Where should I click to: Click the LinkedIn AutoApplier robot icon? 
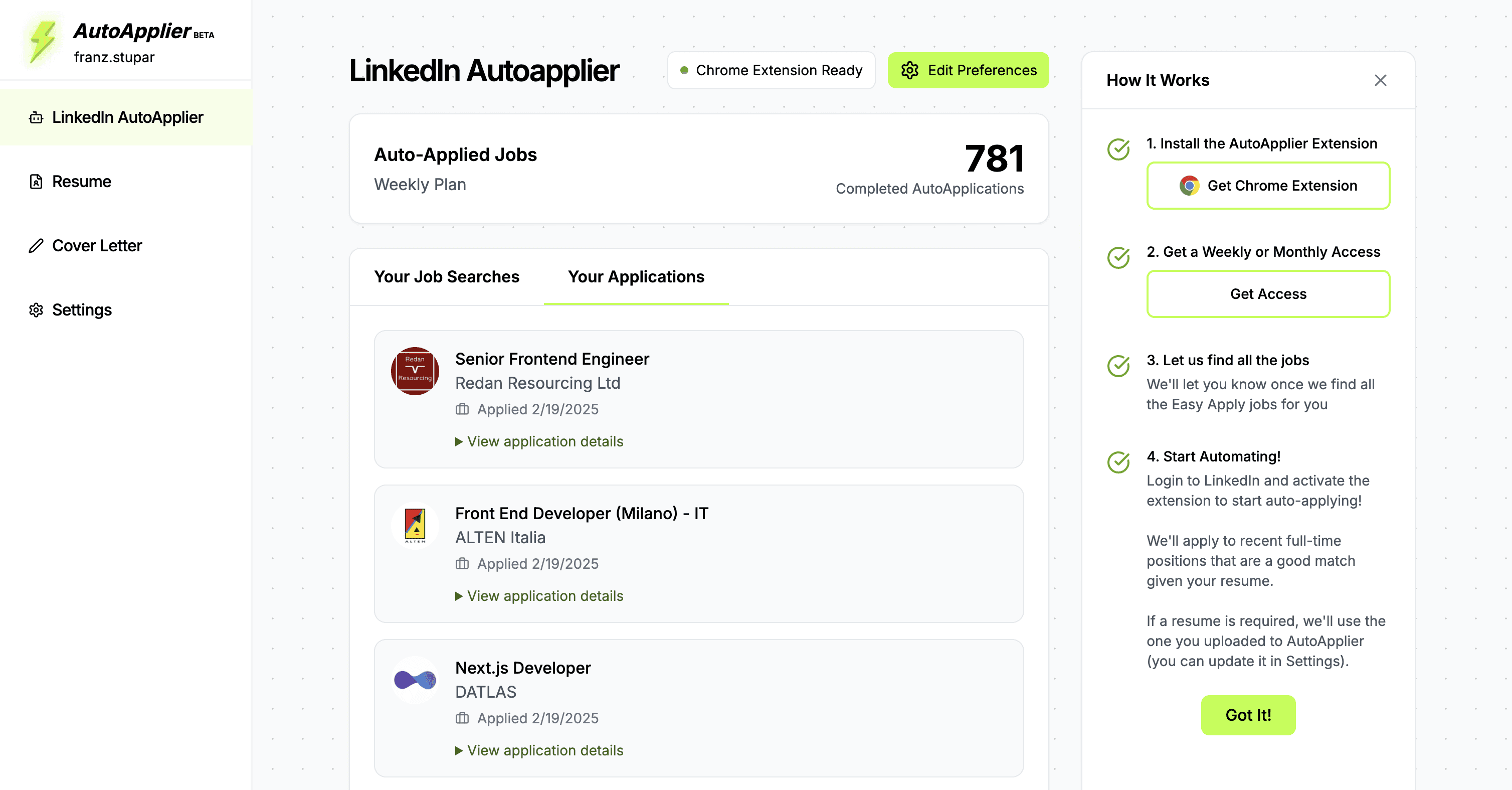point(36,117)
